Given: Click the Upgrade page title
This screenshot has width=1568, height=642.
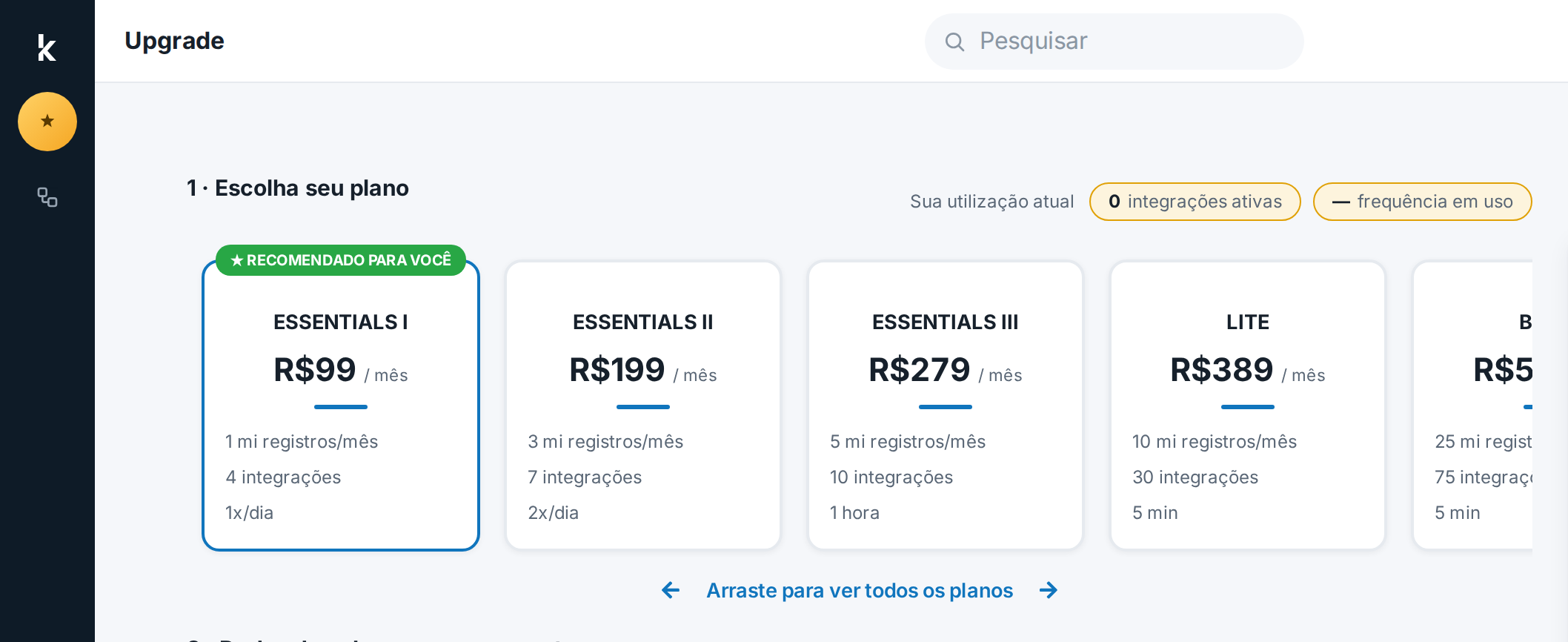Looking at the screenshot, I should tap(174, 41).
